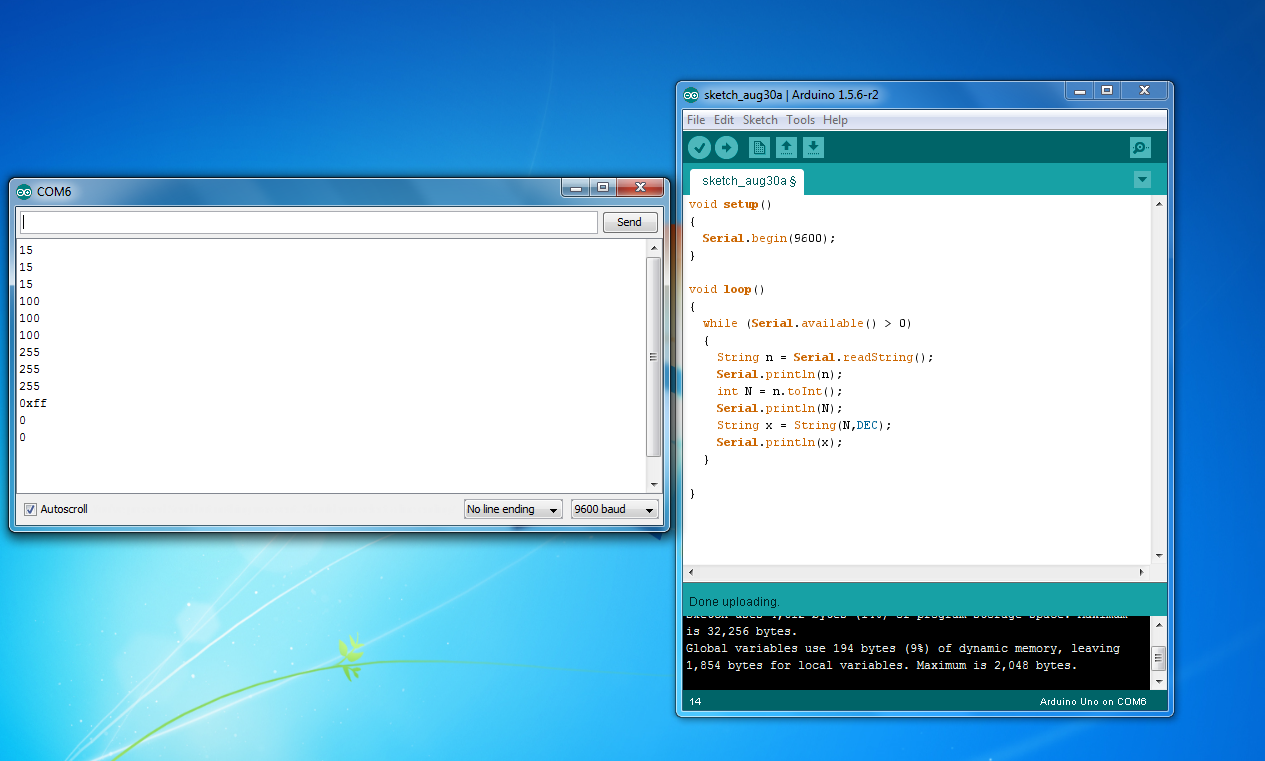Click the Upload arrow icon in Arduino toolbar
This screenshot has width=1265, height=761.
727,148
